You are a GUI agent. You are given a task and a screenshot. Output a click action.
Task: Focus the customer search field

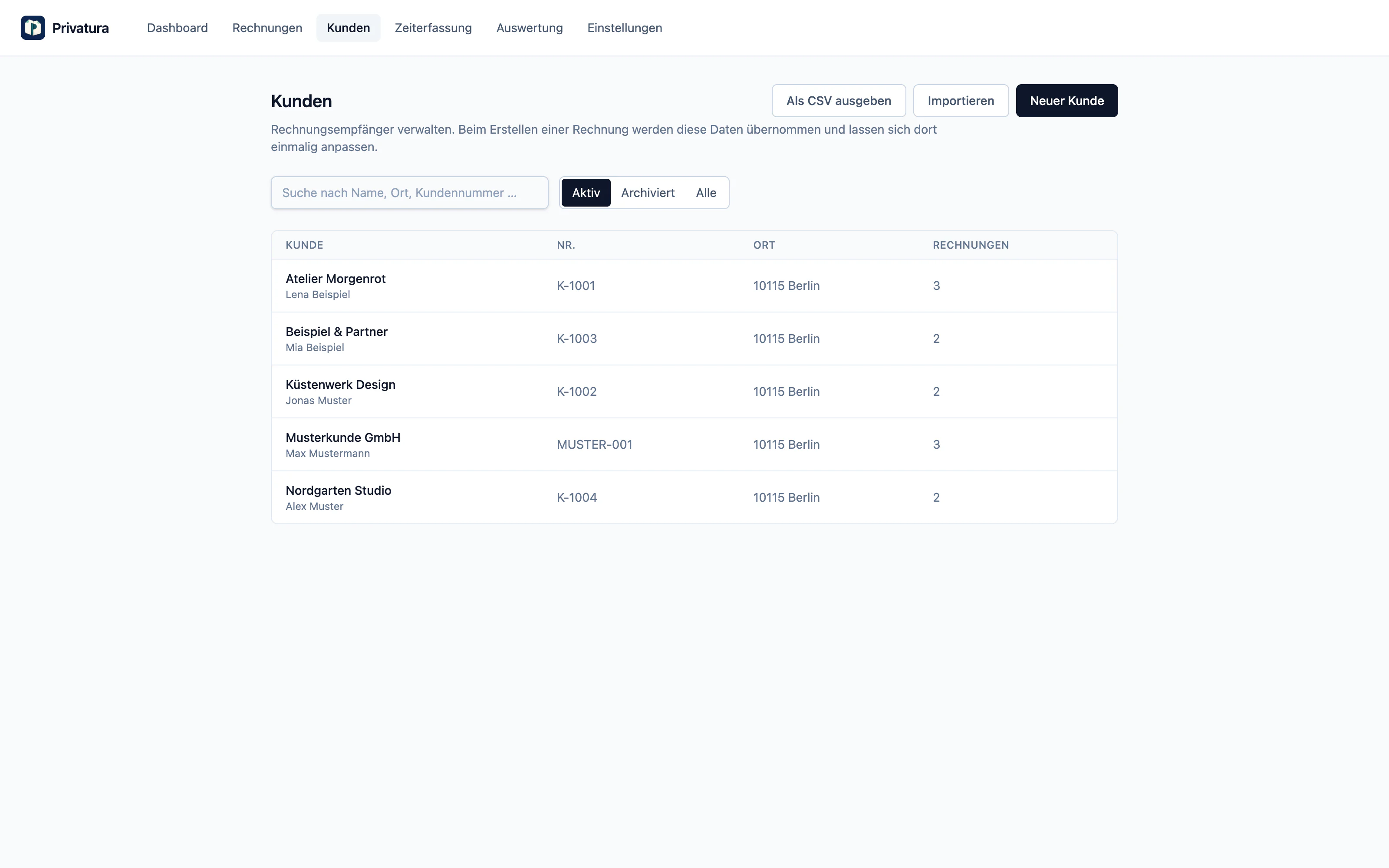coord(409,193)
